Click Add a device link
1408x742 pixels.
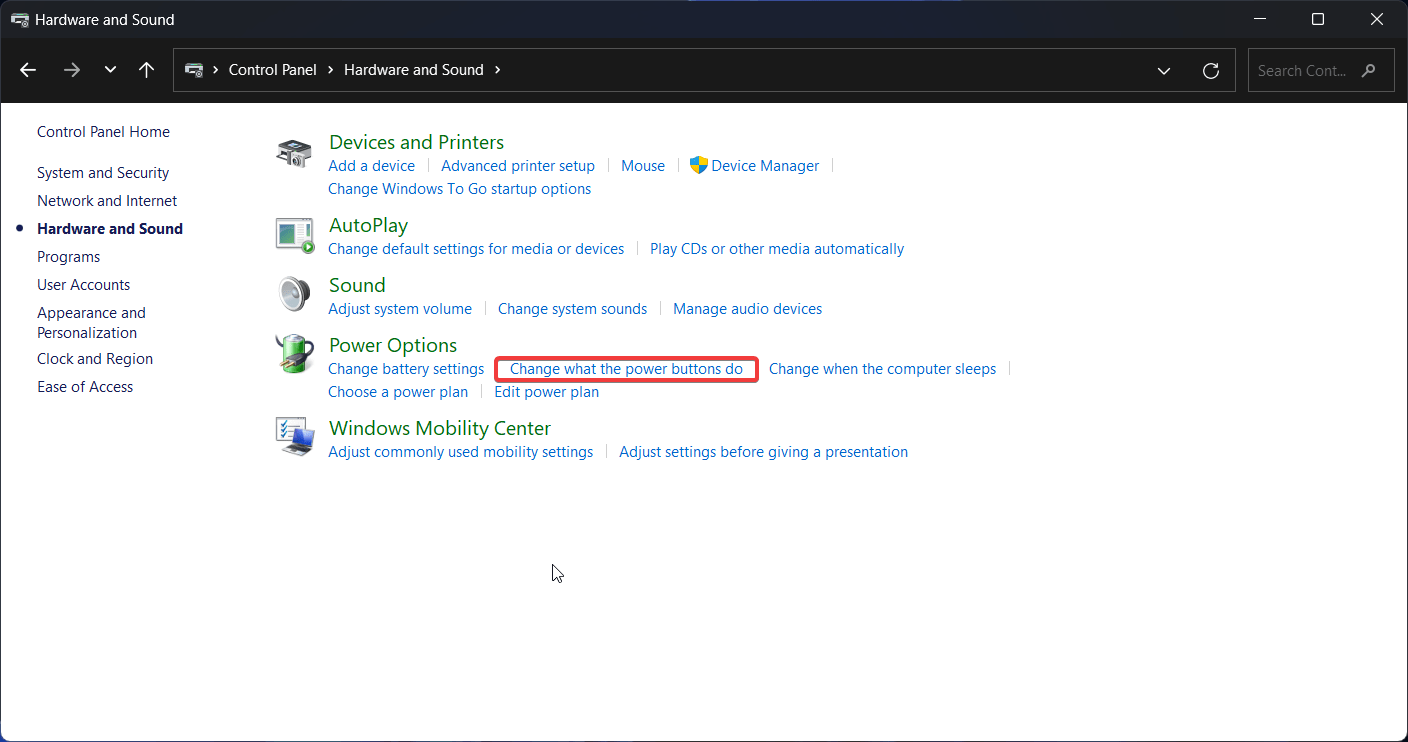coord(371,166)
